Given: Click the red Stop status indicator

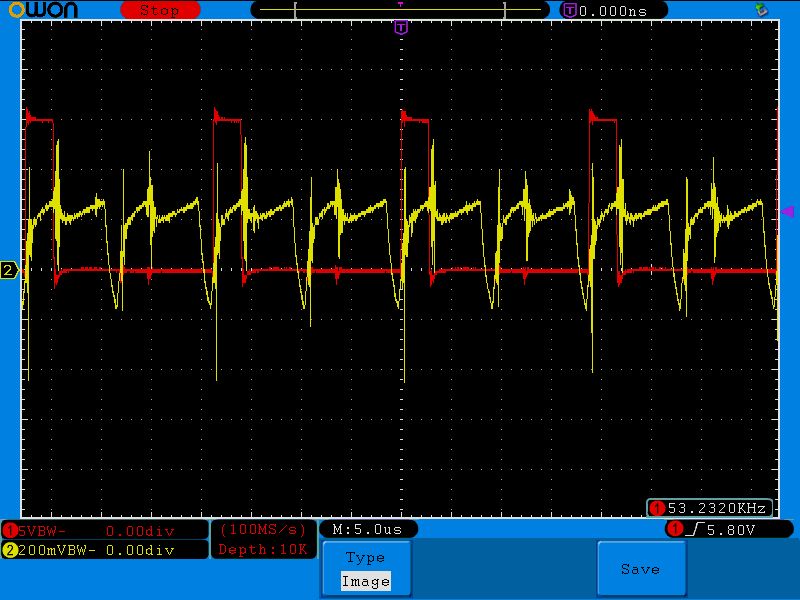Looking at the screenshot, I should pos(160,10).
